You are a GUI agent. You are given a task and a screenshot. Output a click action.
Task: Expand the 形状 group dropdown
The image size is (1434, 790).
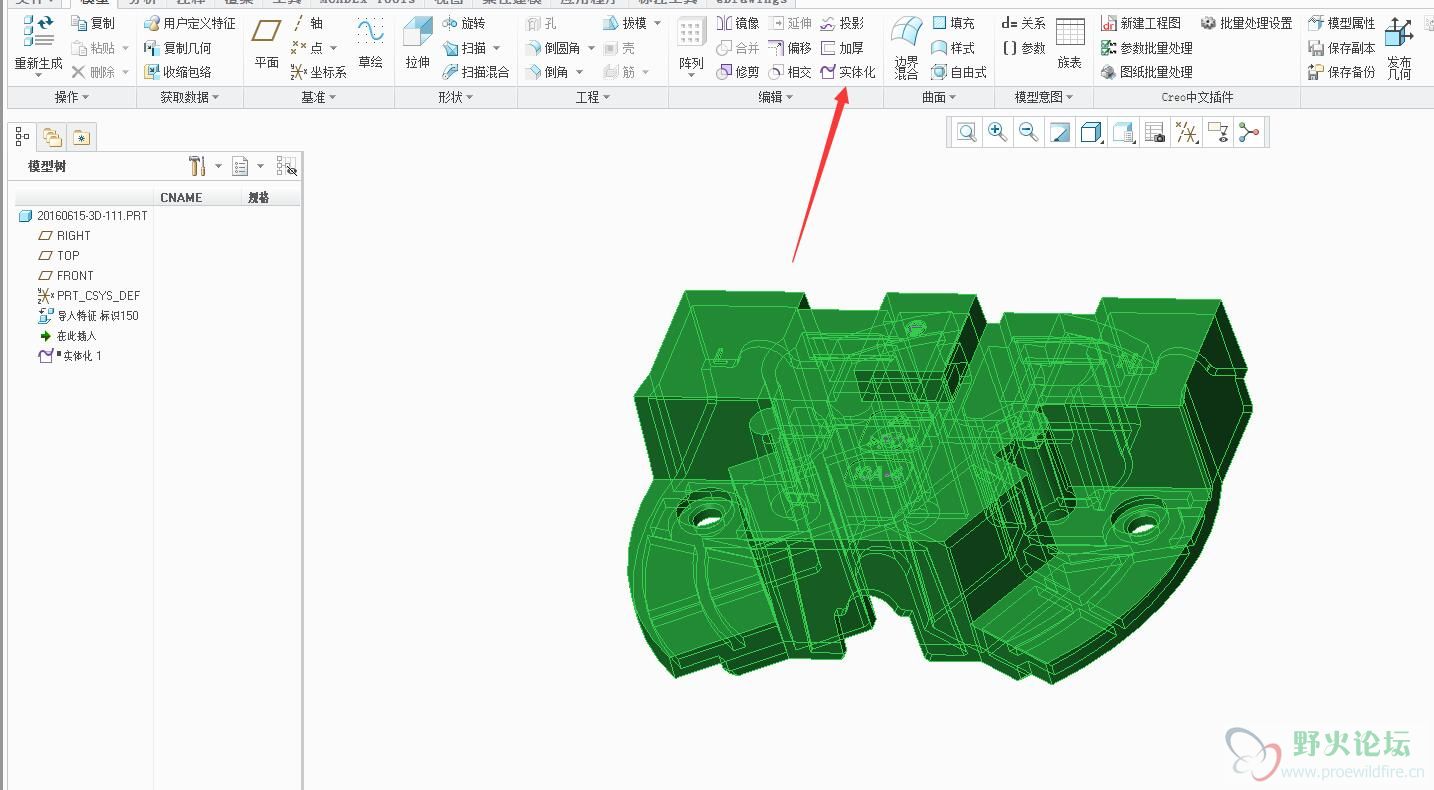coord(456,97)
